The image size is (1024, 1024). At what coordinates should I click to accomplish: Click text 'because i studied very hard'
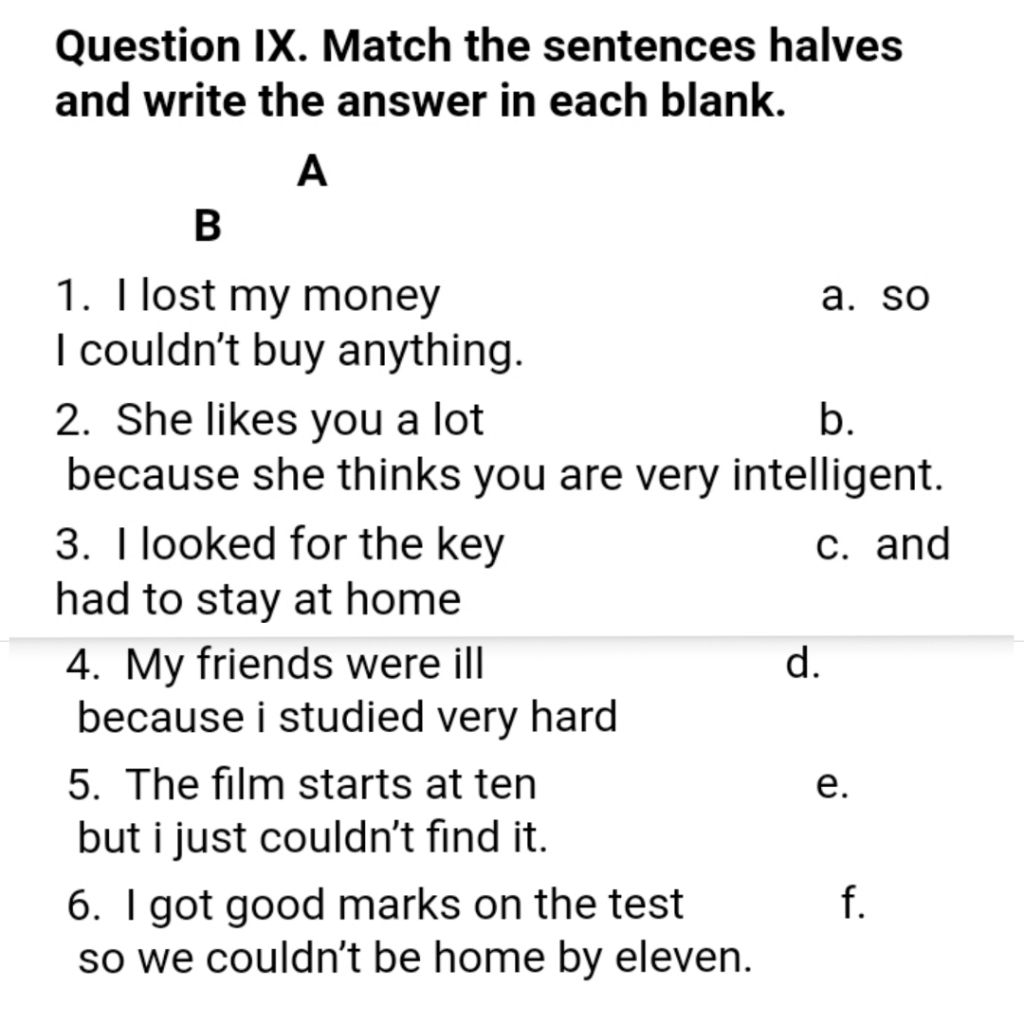[x=347, y=718]
